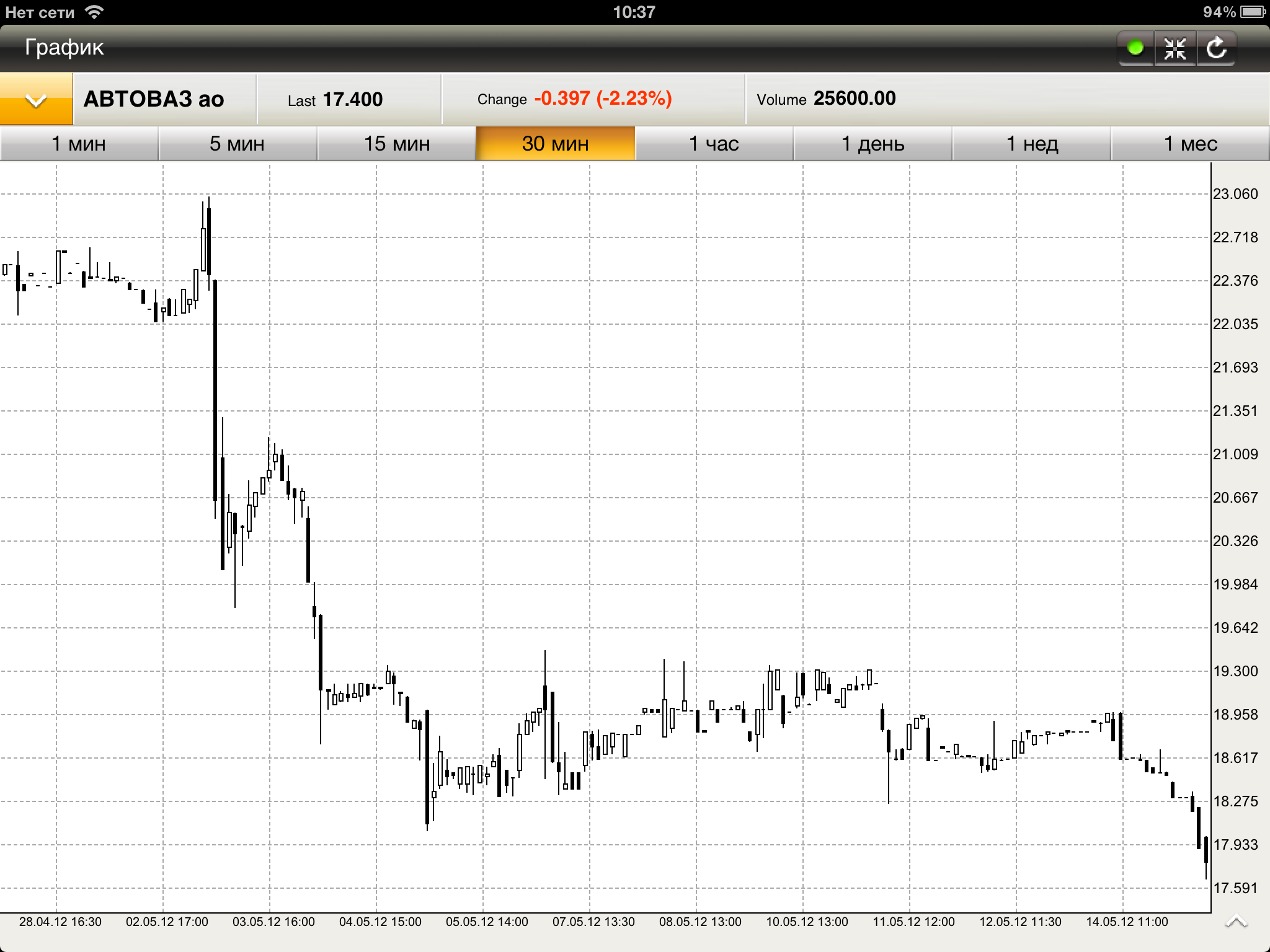Image resolution: width=1270 pixels, height=952 pixels.
Task: Refresh the chart with the reload icon
Action: click(1216, 48)
